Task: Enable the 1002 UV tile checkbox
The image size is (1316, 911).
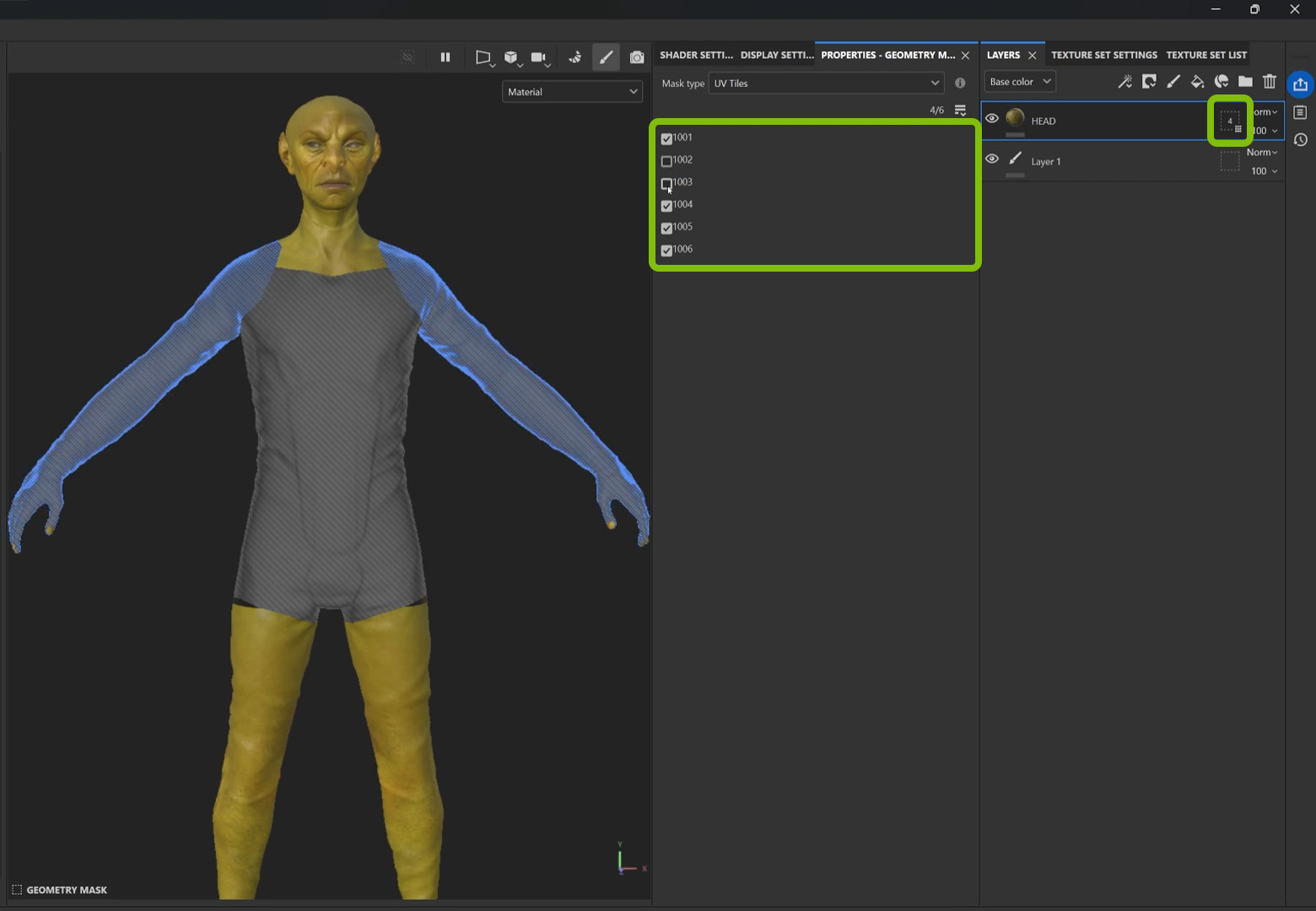Action: tap(666, 161)
